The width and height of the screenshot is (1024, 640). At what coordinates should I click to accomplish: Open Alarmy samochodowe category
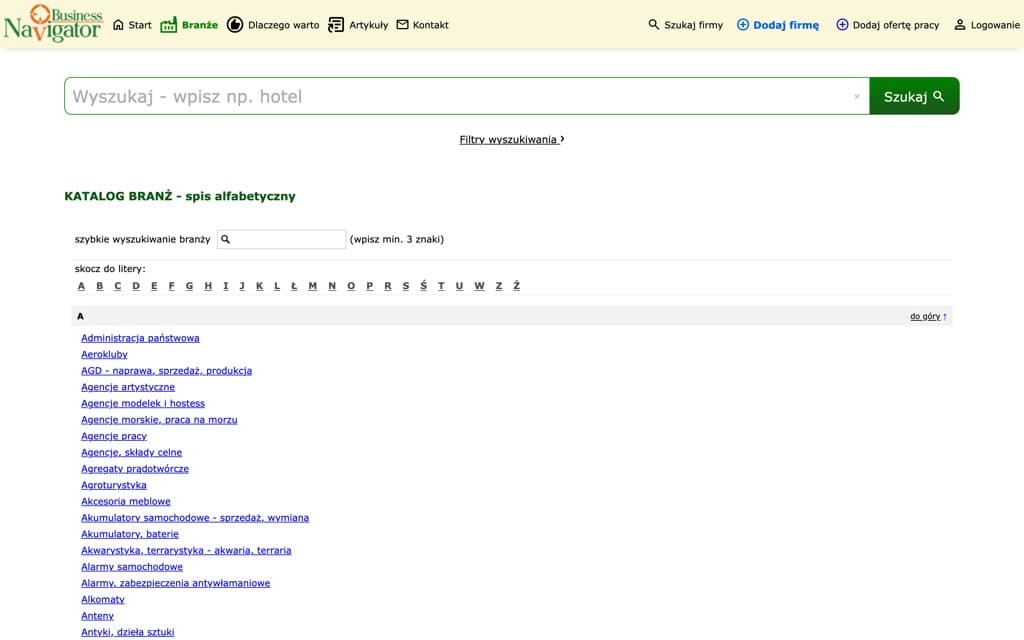132,566
